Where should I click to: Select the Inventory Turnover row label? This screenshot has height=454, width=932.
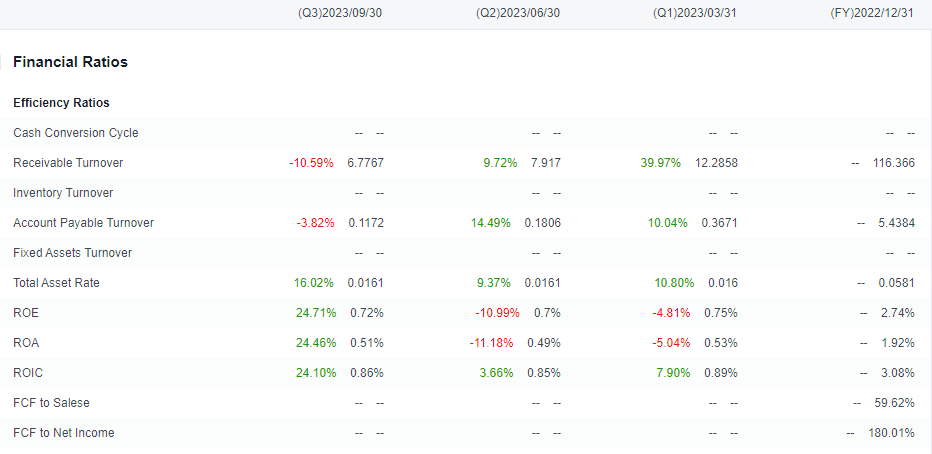click(x=63, y=193)
